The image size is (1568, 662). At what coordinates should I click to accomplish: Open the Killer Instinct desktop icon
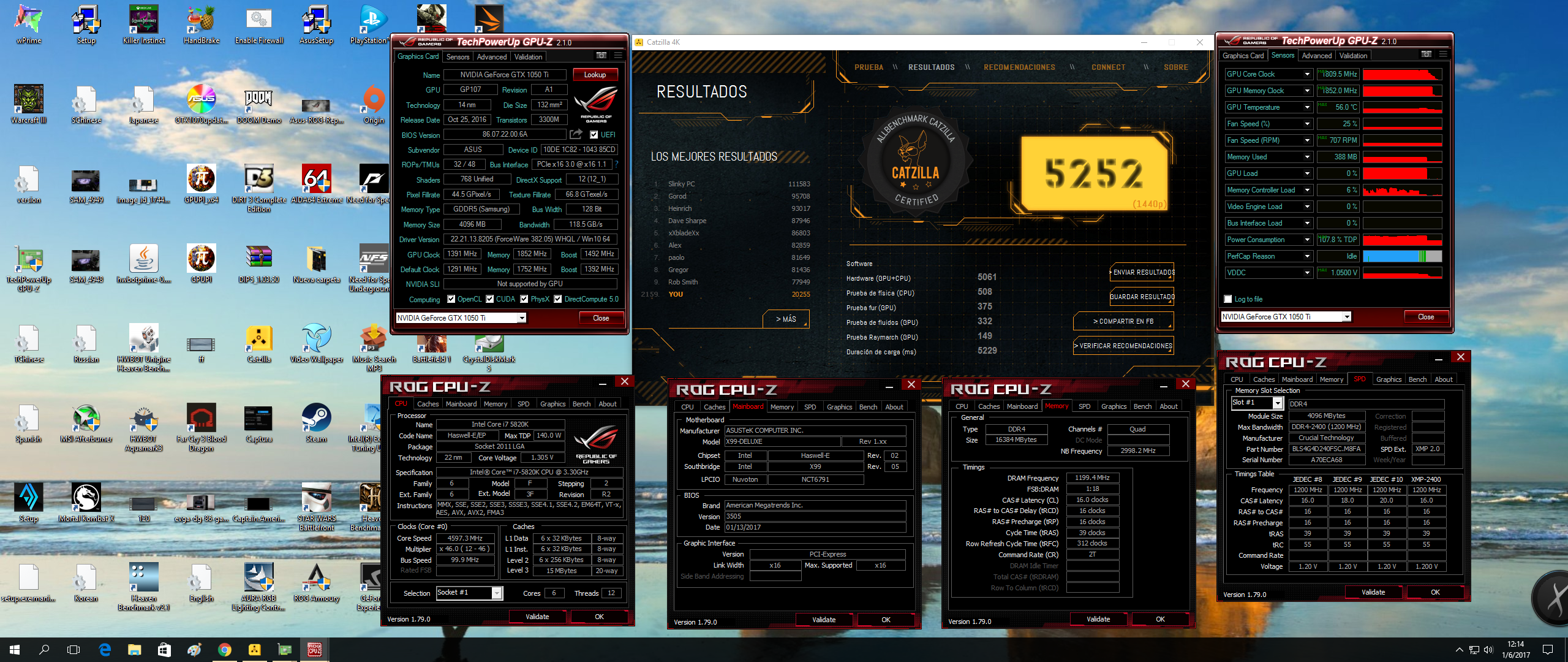tap(143, 23)
